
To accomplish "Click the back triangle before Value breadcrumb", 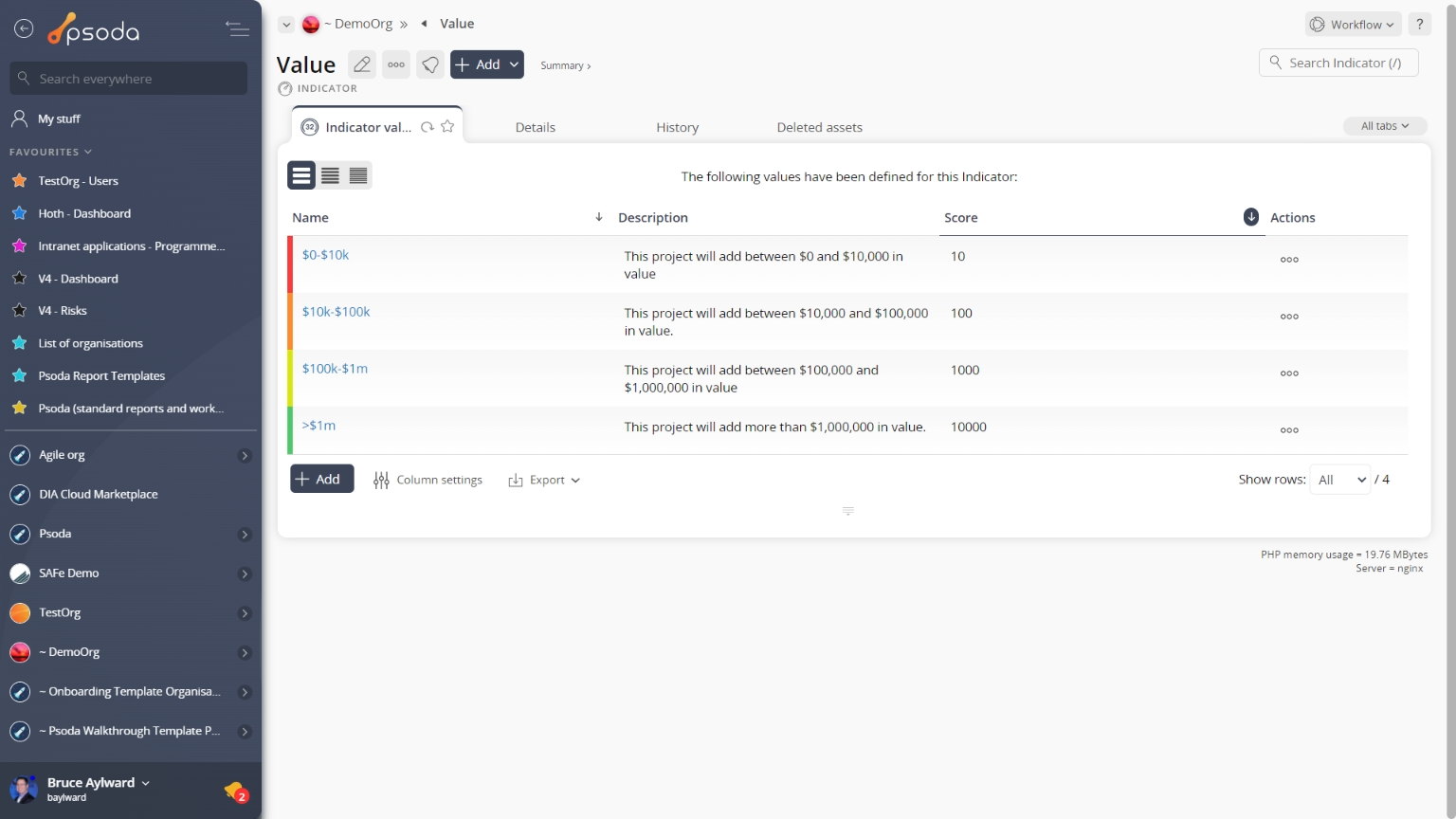I will click(424, 24).
